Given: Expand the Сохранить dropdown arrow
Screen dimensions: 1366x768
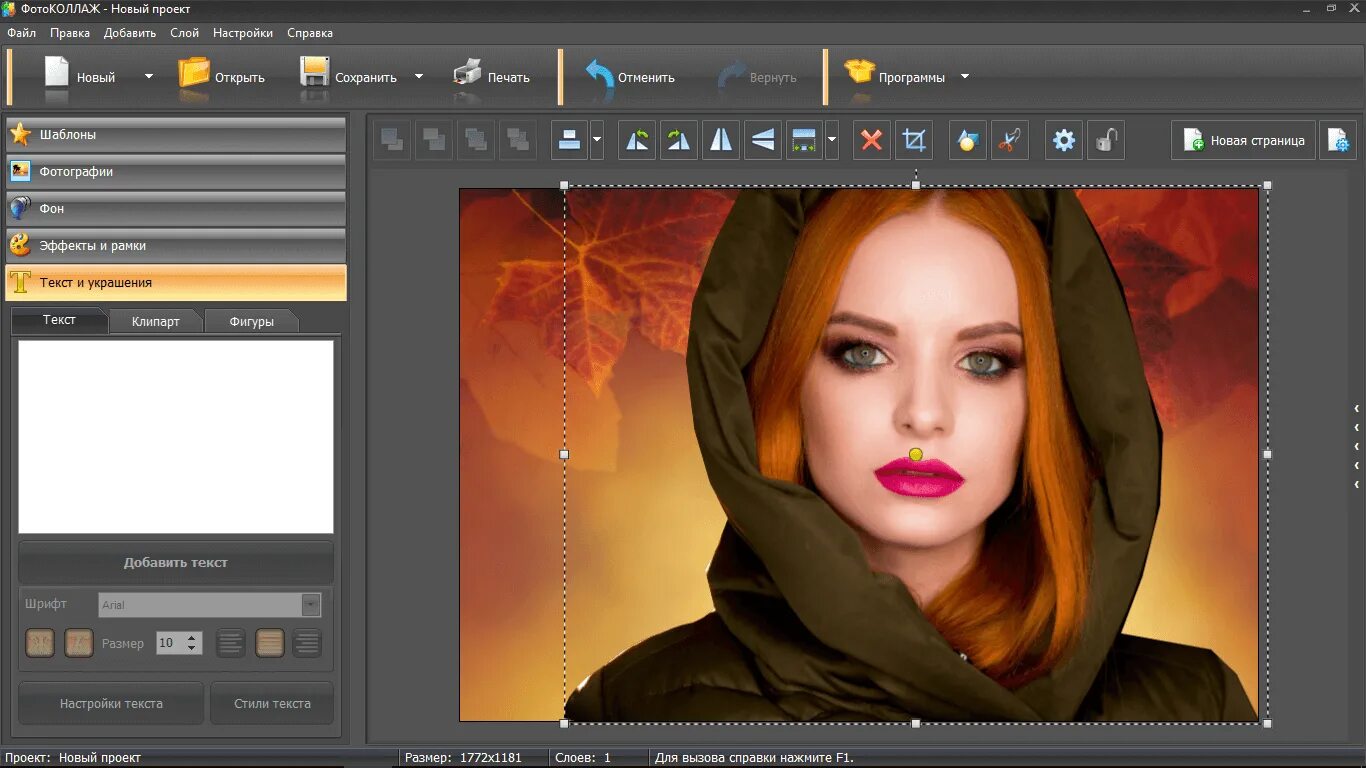Looking at the screenshot, I should tap(419, 77).
